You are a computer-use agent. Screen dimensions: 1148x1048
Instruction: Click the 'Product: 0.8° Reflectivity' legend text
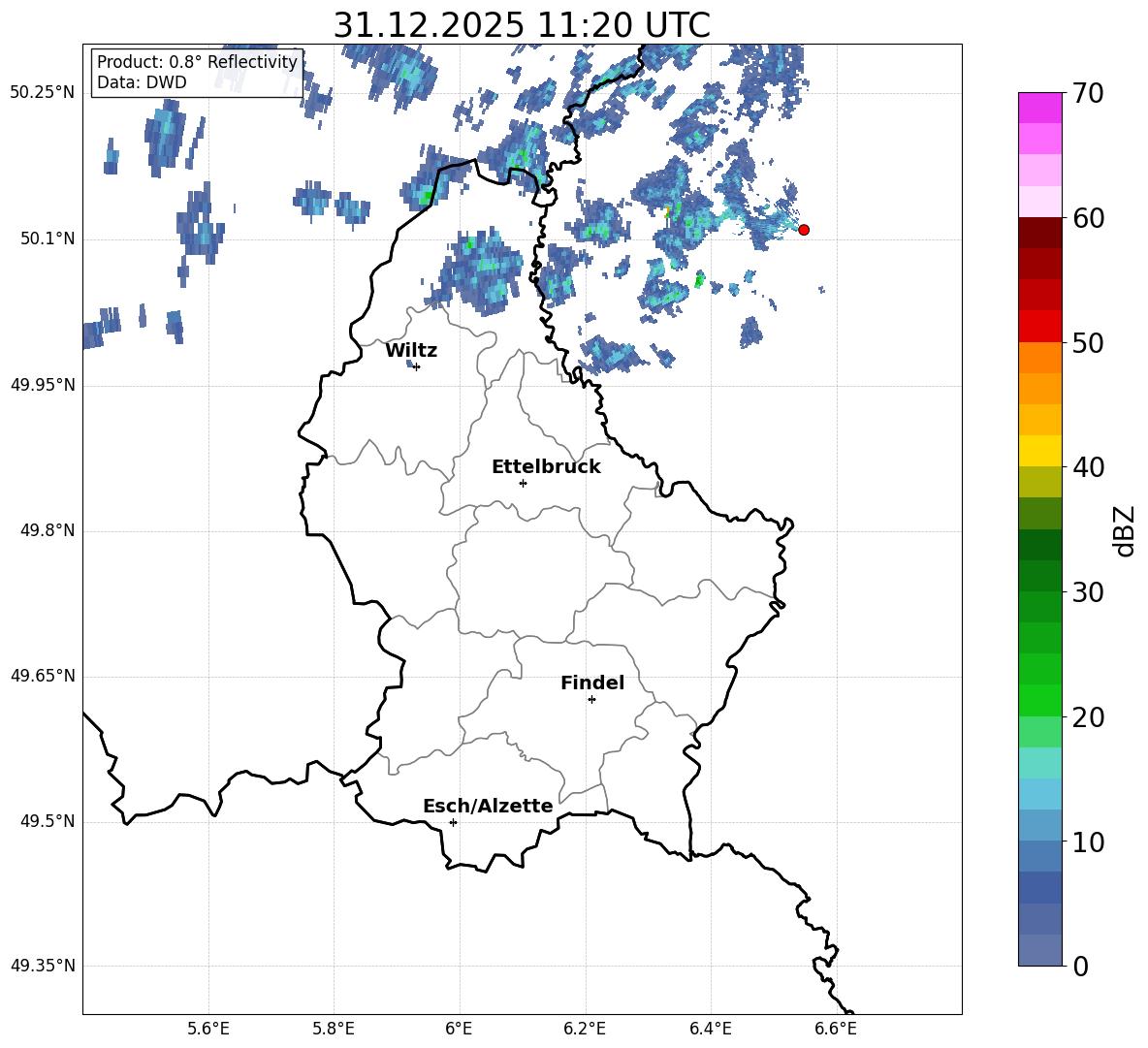point(197,62)
